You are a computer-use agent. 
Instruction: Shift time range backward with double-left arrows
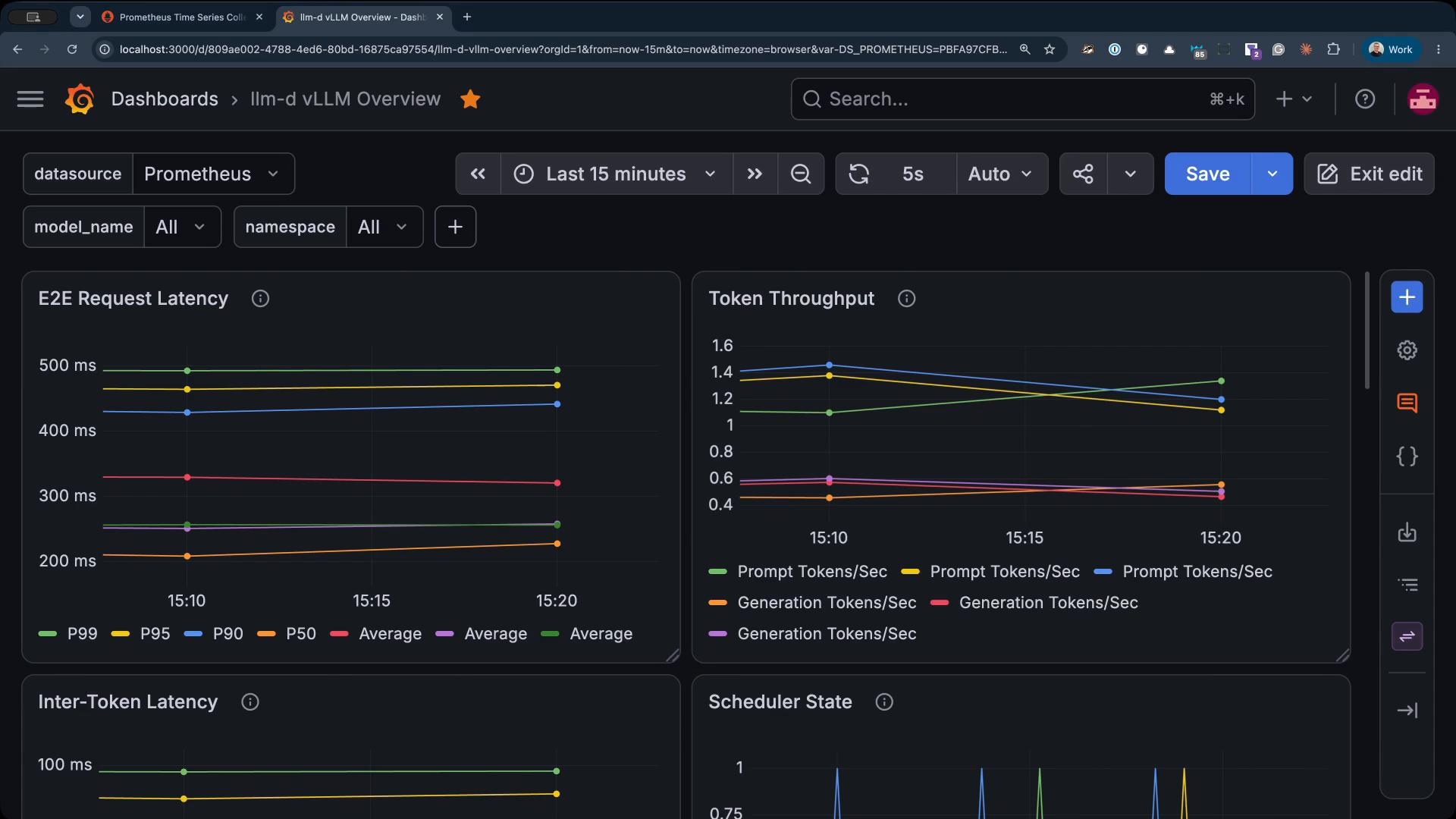pyautogui.click(x=478, y=174)
